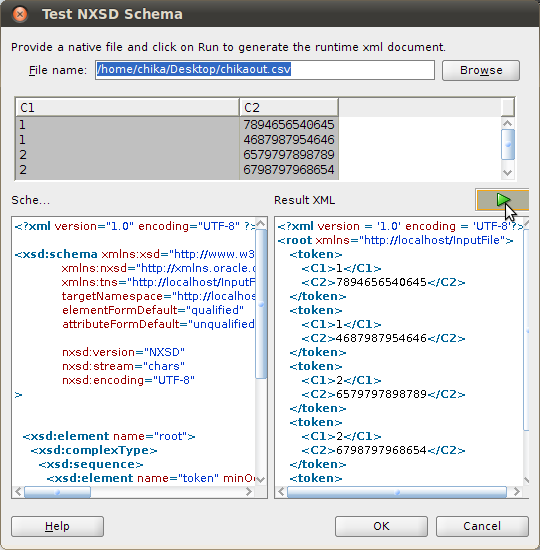The image size is (540, 550).
Task: Confirm with the OK button
Action: pos(381,526)
